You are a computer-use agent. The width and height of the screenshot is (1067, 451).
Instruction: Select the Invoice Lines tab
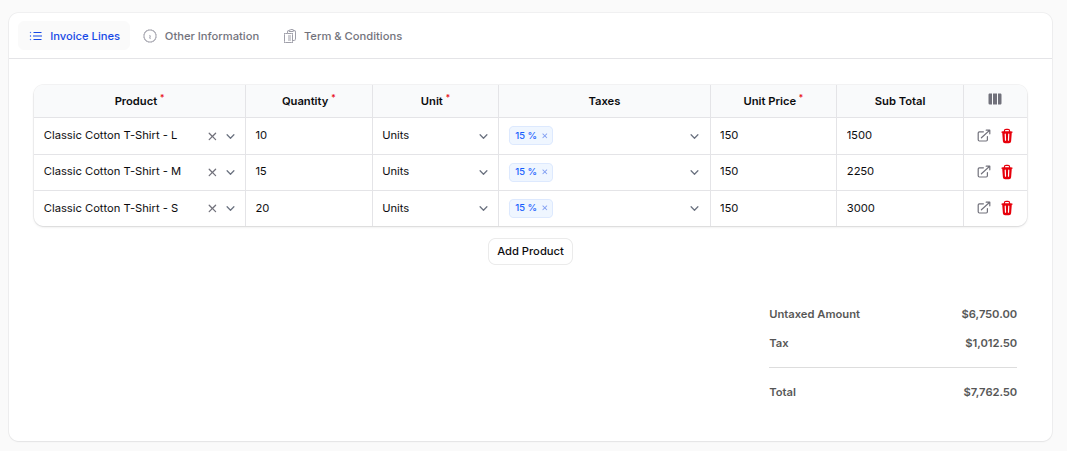75,36
